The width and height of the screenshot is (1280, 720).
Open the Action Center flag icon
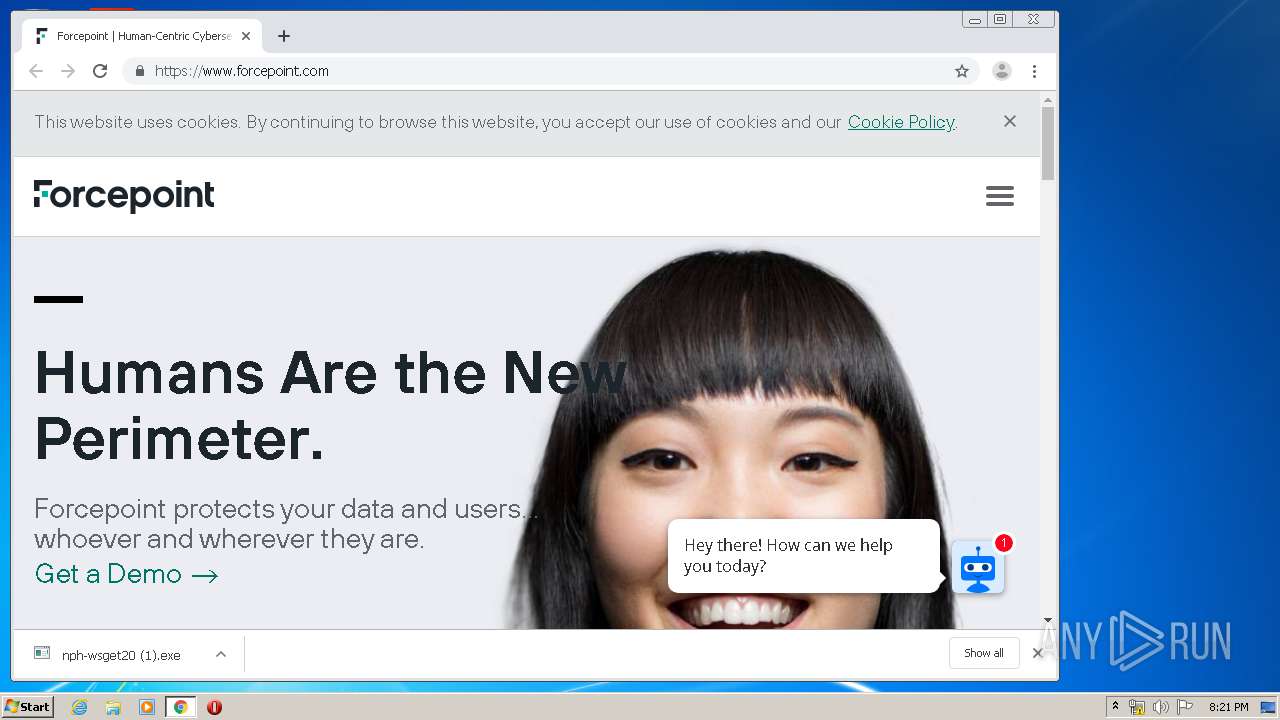click(x=1185, y=707)
